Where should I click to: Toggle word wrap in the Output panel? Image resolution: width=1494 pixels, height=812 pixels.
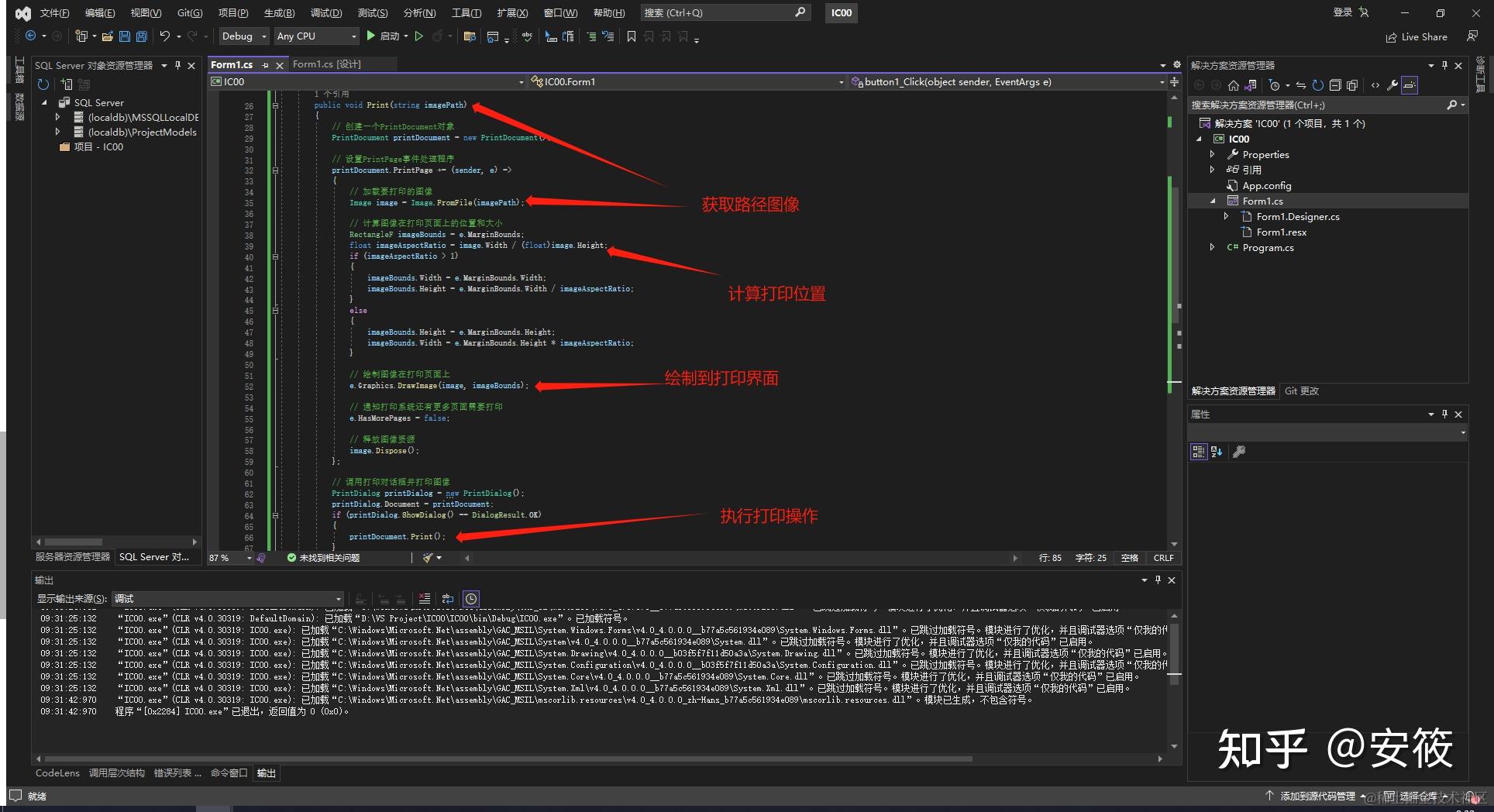pos(448,599)
